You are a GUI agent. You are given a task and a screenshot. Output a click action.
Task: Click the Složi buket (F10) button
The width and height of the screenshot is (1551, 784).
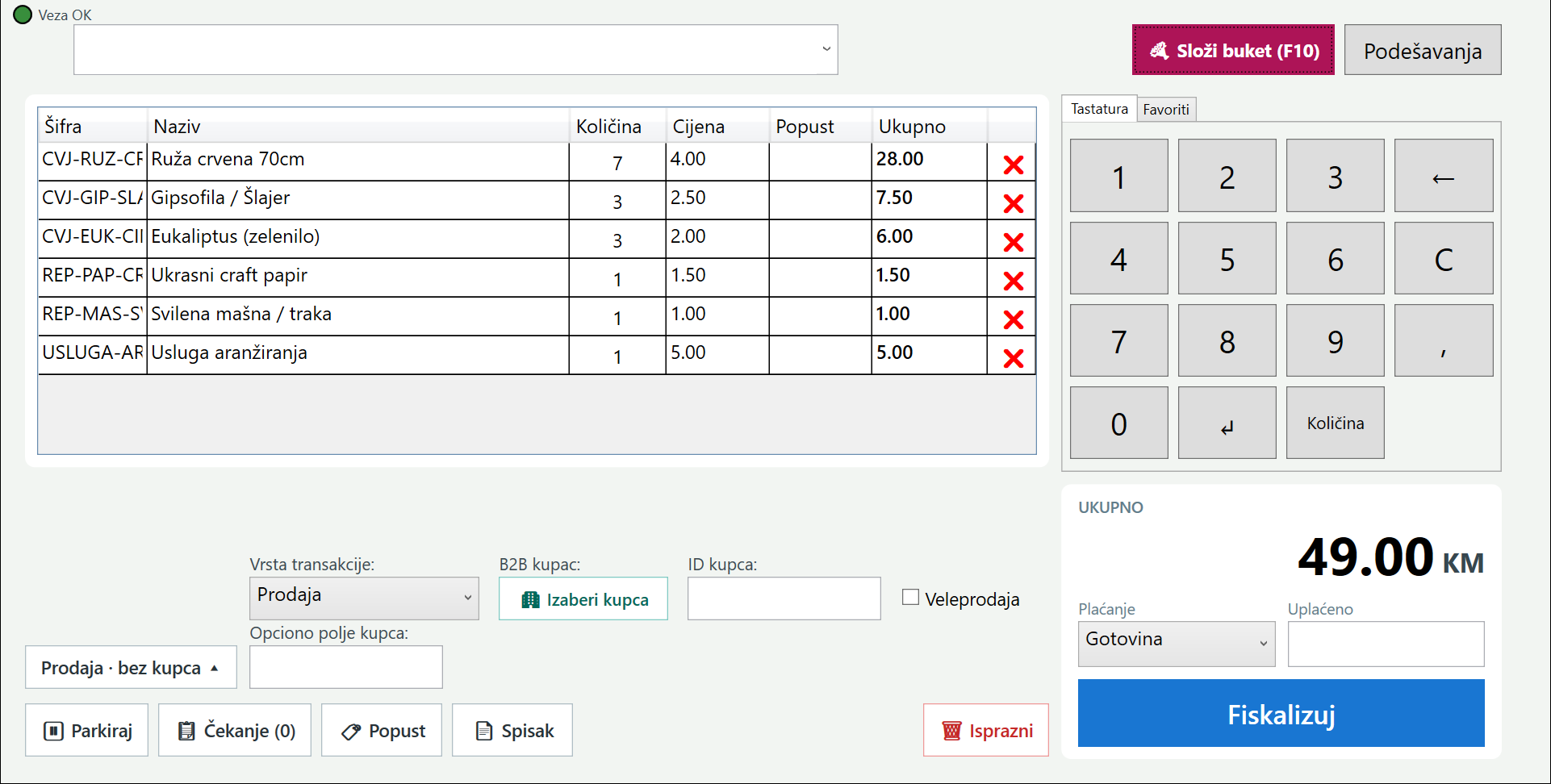click(x=1233, y=50)
